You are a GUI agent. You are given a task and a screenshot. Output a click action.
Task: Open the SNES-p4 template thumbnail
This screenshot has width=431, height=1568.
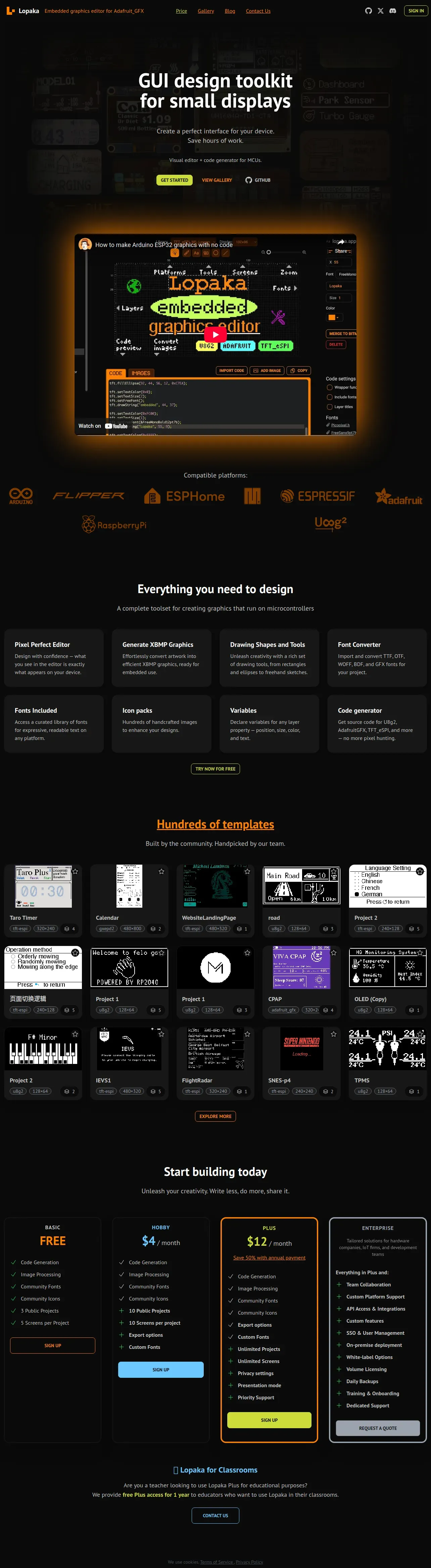[301, 1049]
